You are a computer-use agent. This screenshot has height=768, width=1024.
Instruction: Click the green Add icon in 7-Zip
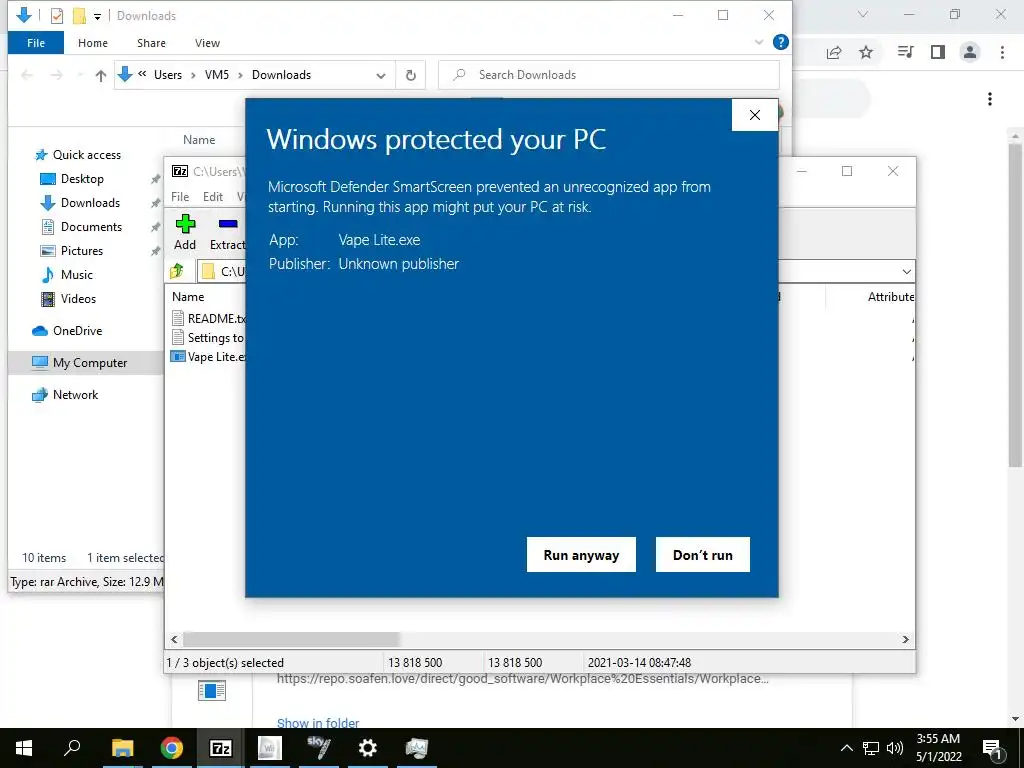(185, 224)
